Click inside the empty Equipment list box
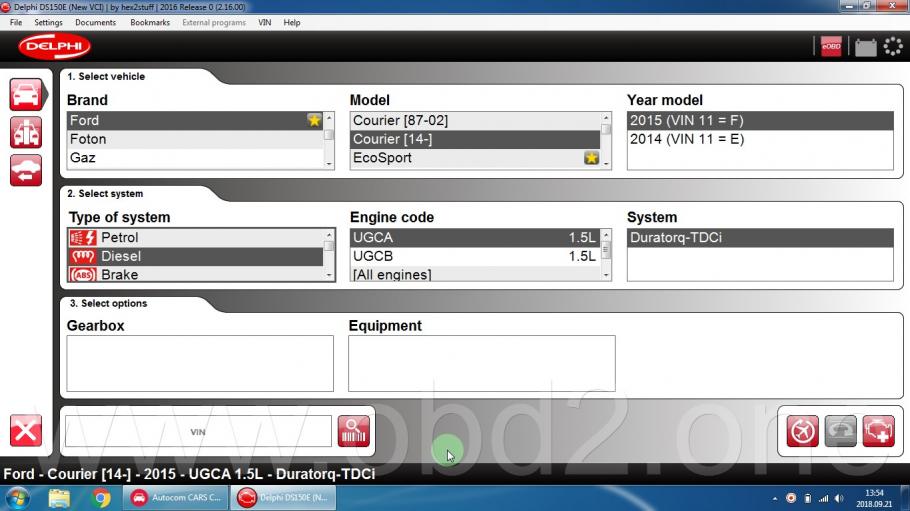Image resolution: width=910 pixels, height=511 pixels. pos(482,364)
